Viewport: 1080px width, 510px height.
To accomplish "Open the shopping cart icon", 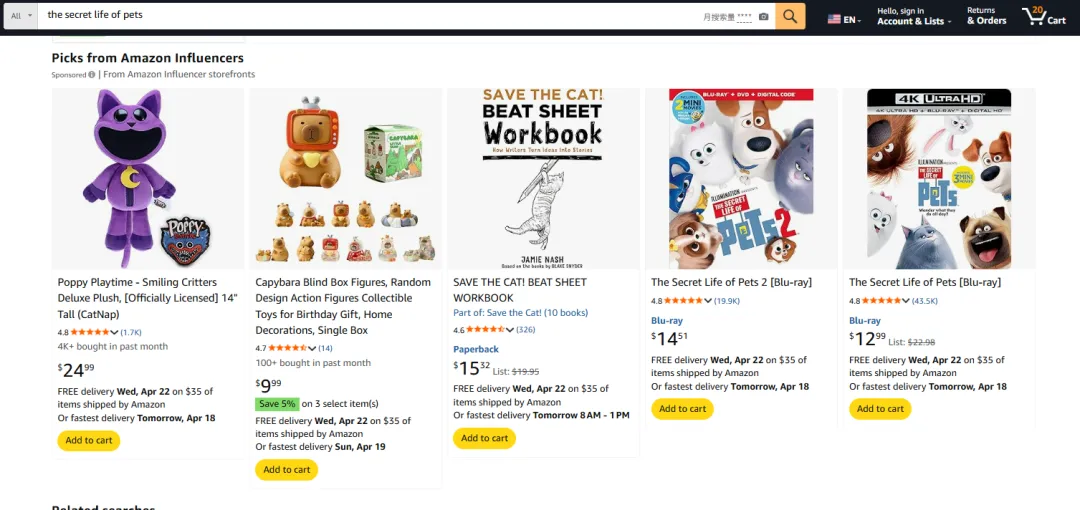I will [1044, 16].
